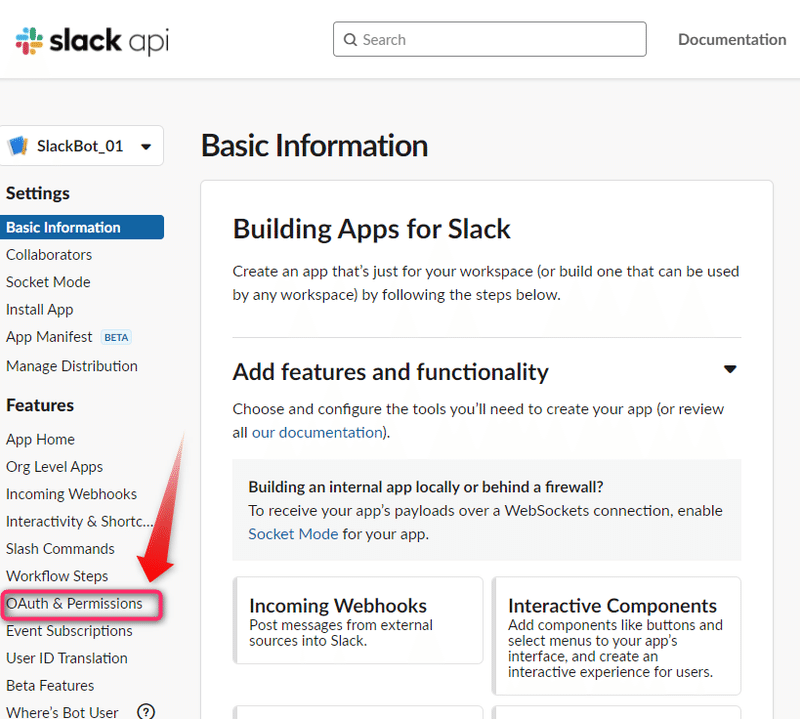Open the Collaborators settings page
The height and width of the screenshot is (719, 800).
(x=49, y=255)
